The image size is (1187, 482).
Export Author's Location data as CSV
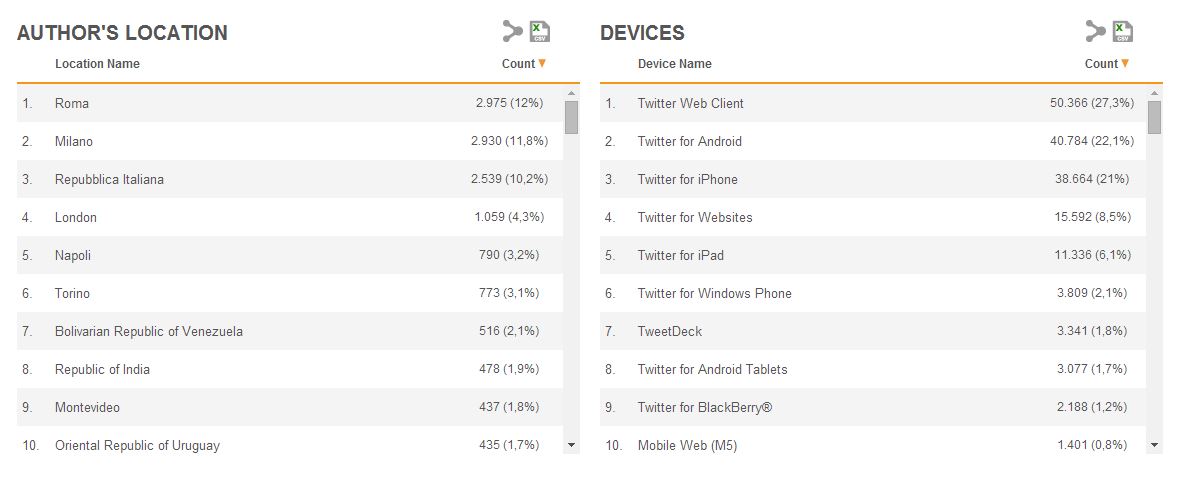click(x=540, y=32)
